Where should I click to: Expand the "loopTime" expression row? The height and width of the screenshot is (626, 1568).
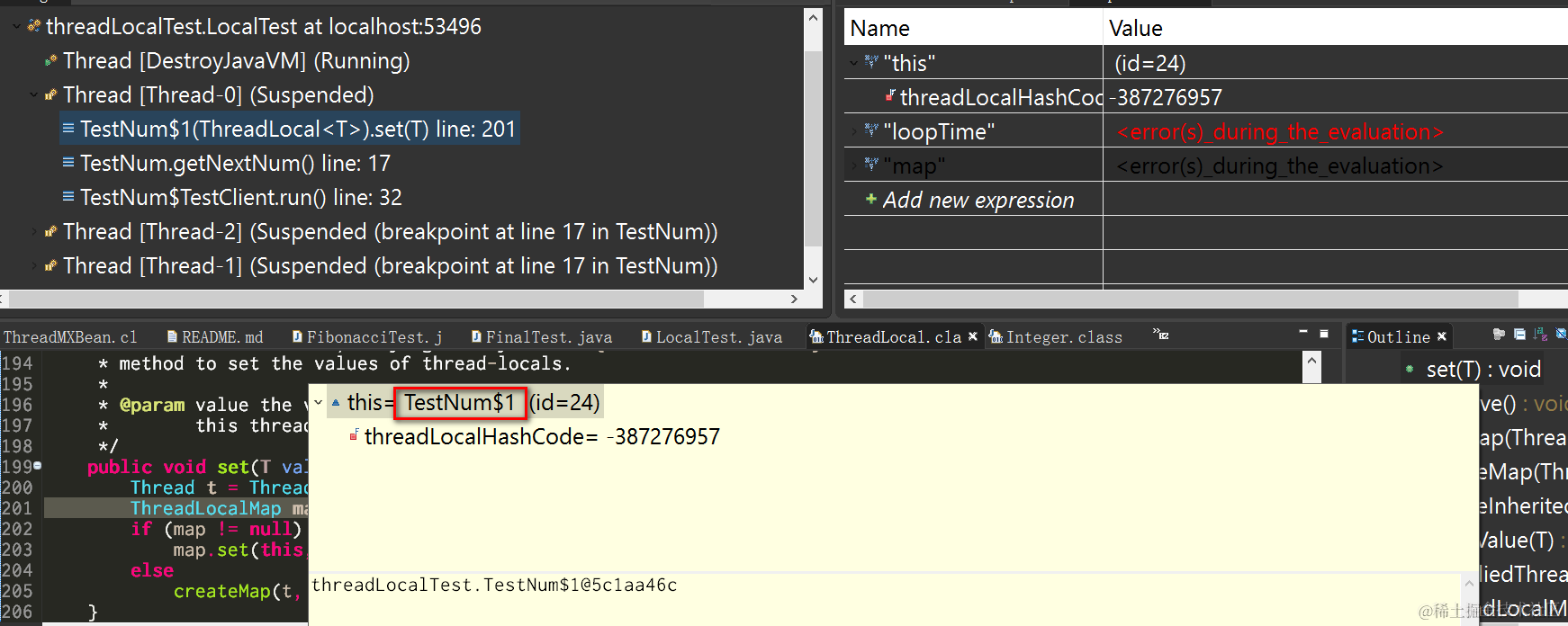853,130
